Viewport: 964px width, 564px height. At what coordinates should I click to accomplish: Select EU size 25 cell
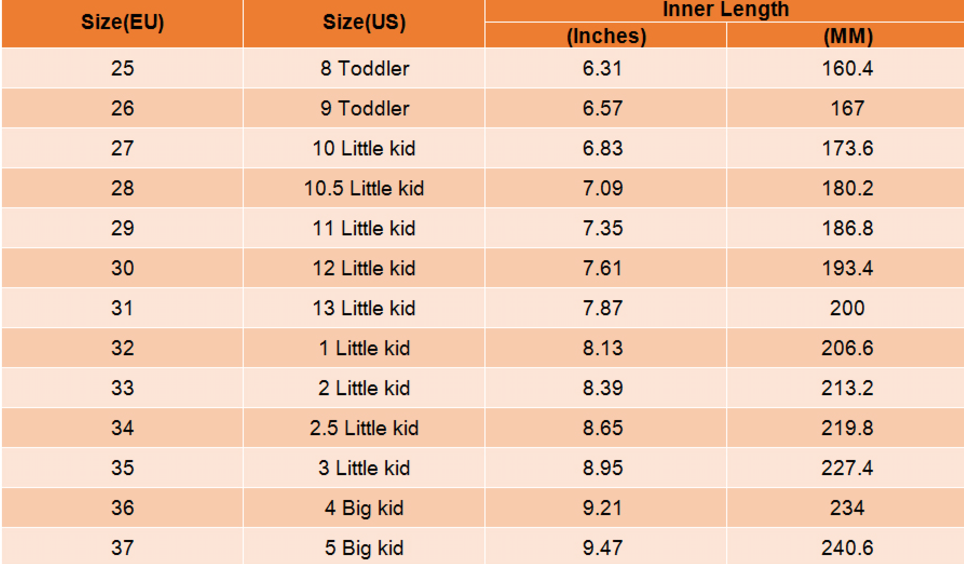click(x=122, y=68)
